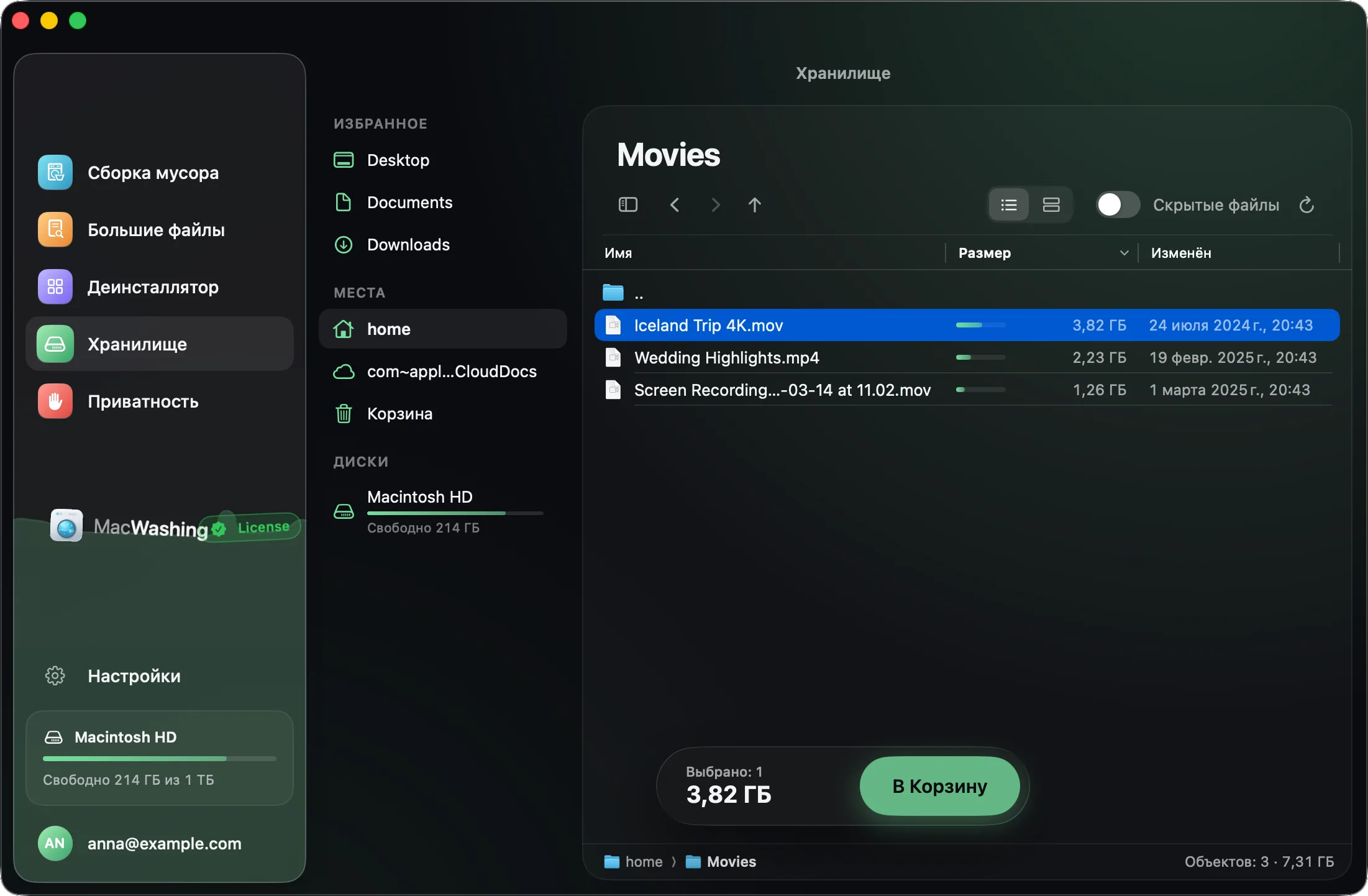
Task: Click the 1 марта 2025 г., 20:43 date
Action: [1229, 390]
